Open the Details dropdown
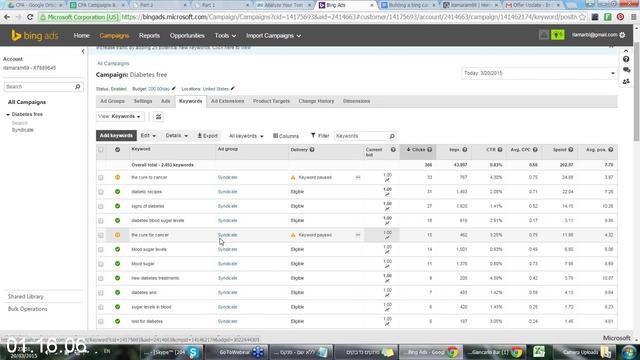 click(x=177, y=136)
